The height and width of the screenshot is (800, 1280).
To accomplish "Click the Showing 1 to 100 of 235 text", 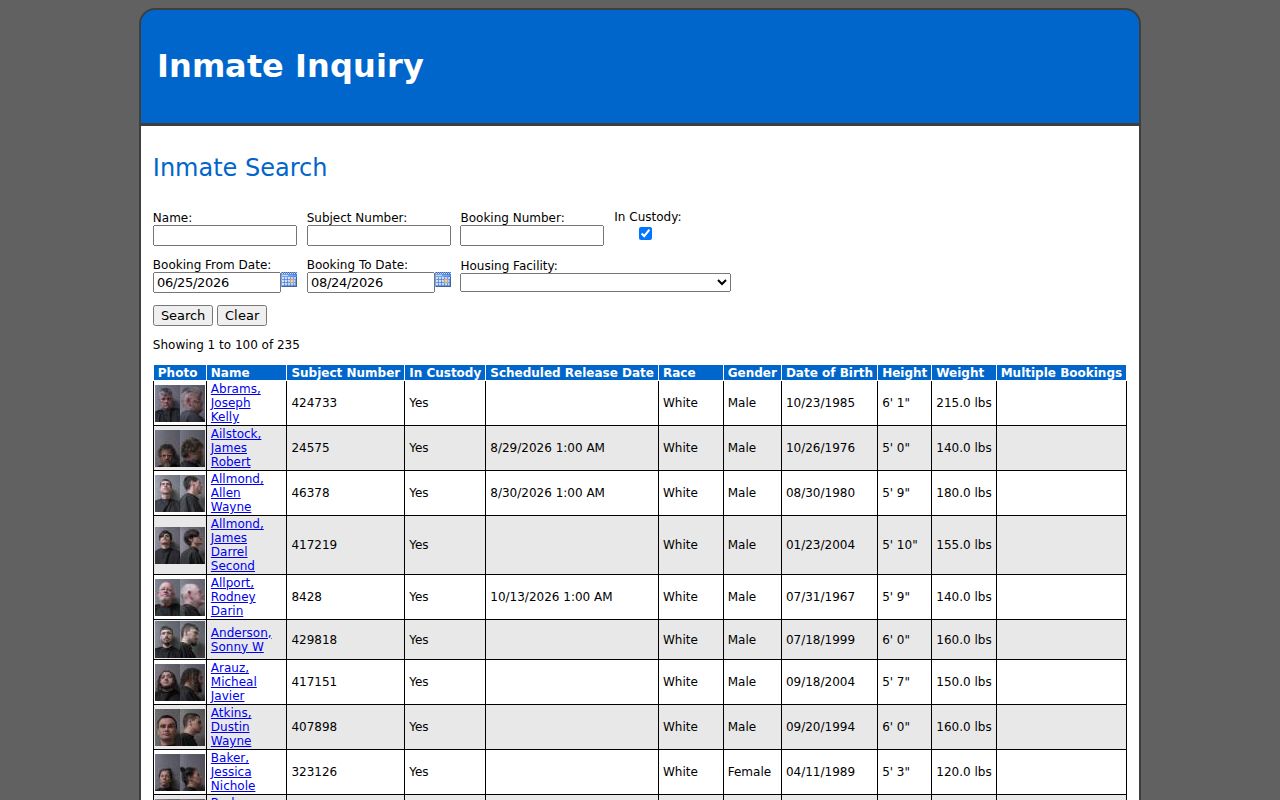I will tap(226, 345).
